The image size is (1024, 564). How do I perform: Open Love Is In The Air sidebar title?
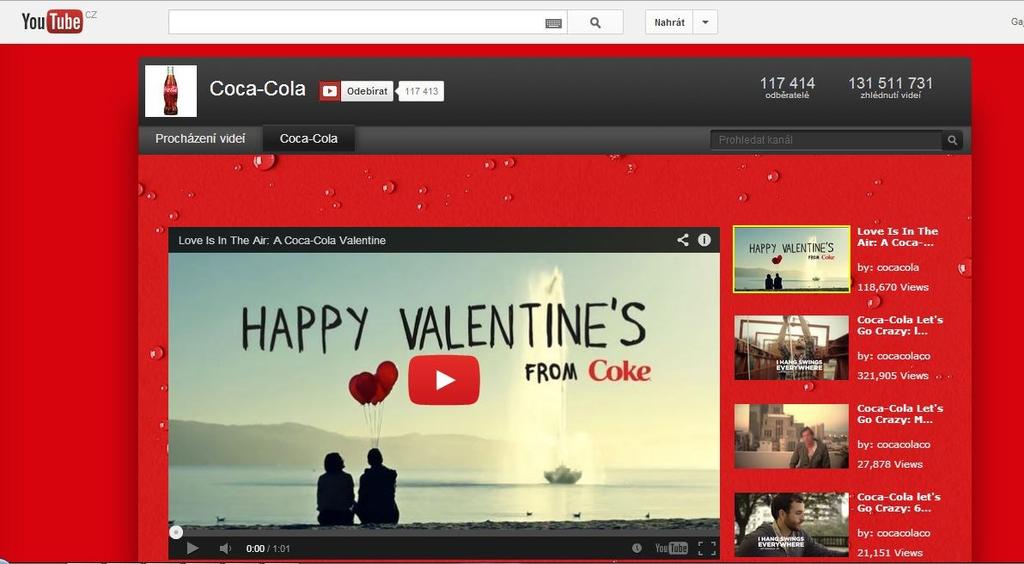897,237
